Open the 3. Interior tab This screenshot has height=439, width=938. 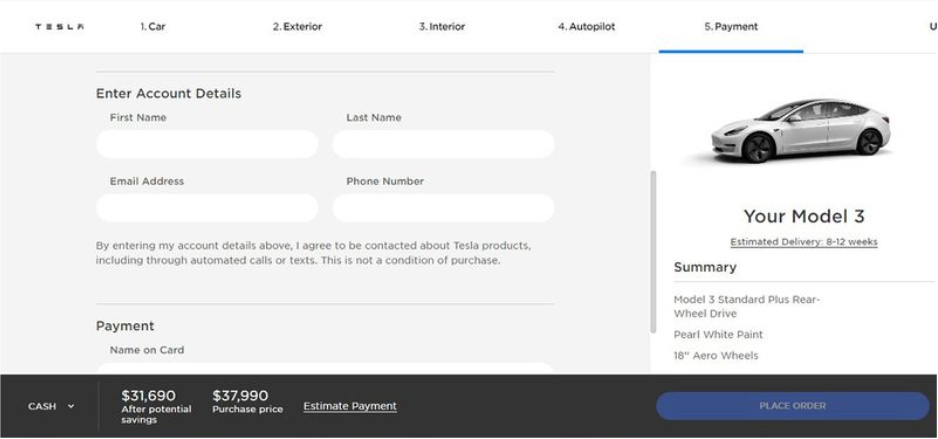[441, 27]
